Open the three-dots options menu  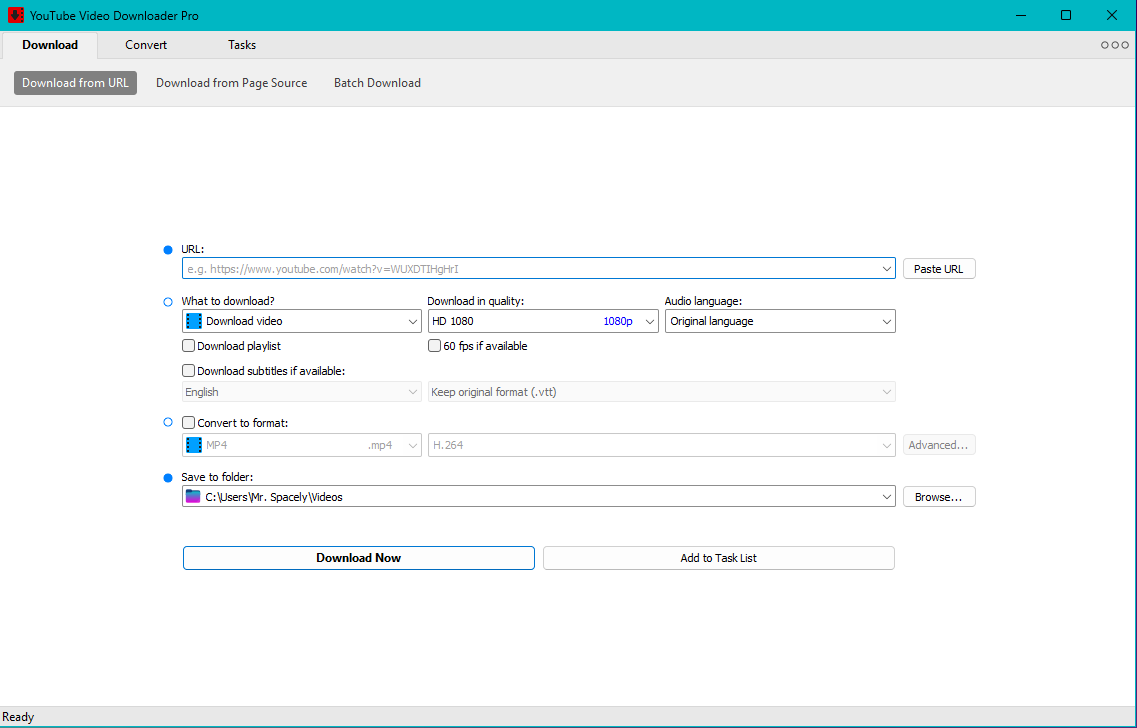[x=1115, y=45]
